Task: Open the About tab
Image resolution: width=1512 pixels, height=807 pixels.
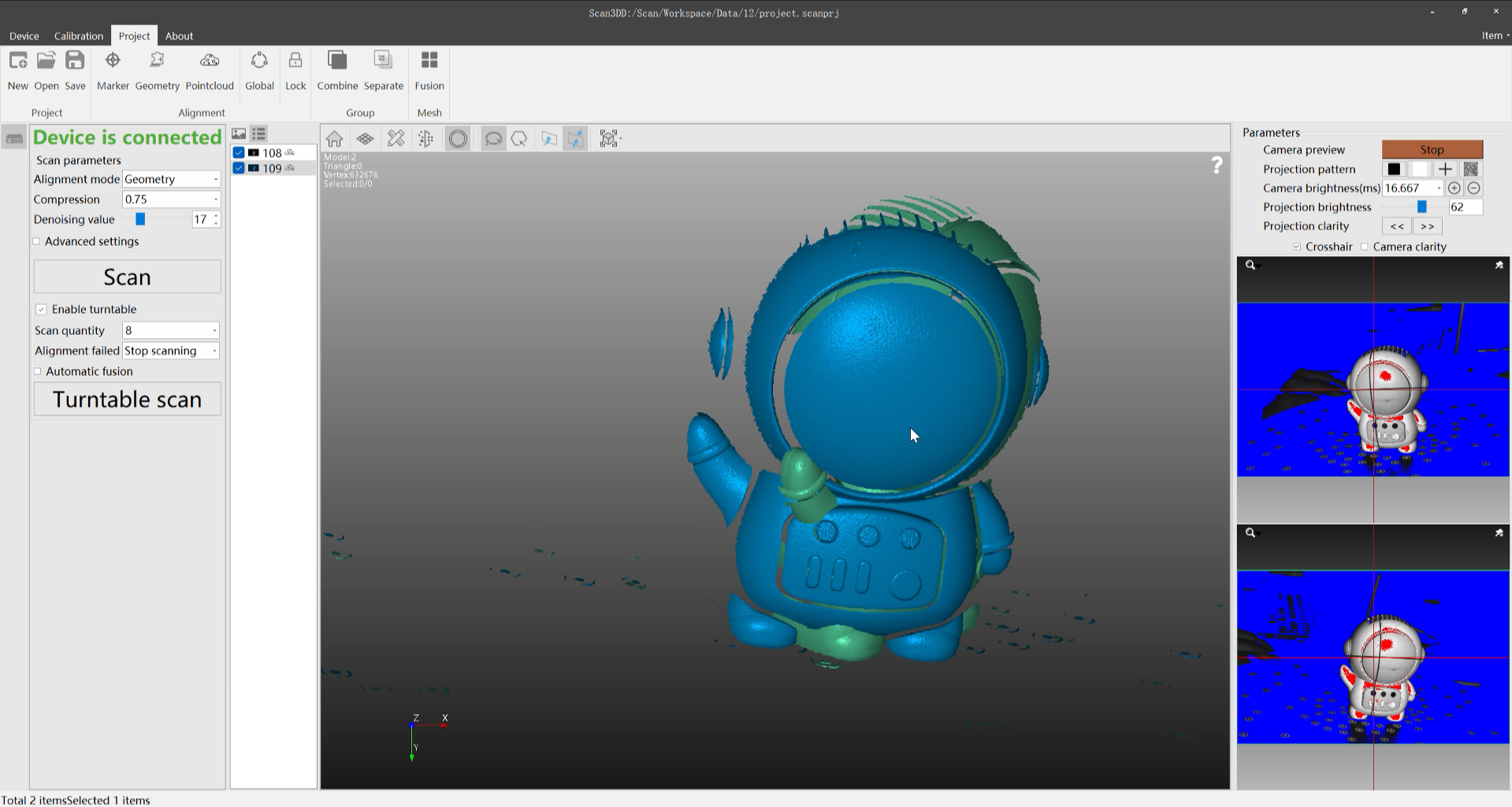Action: tap(179, 35)
